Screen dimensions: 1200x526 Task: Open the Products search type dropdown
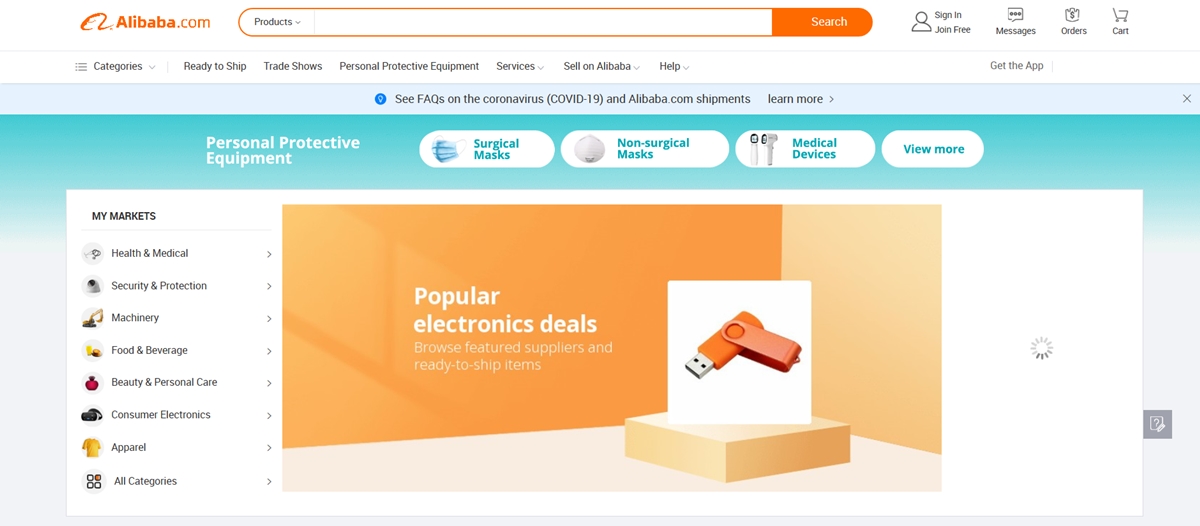tap(277, 22)
